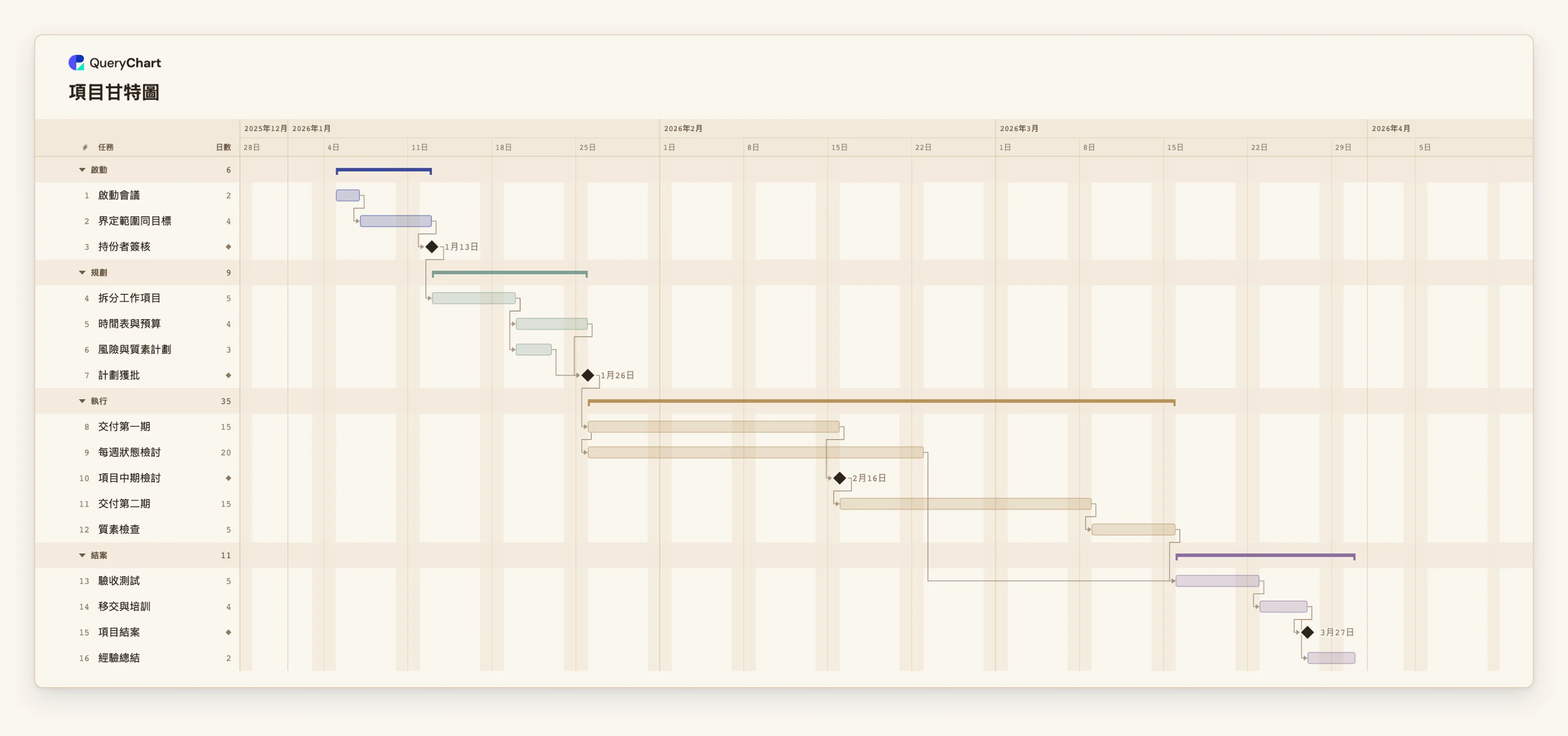Viewport: 1568px width, 736px height.
Task: Click milestone marker in 項目中期檢討 days column
Action: (228, 478)
